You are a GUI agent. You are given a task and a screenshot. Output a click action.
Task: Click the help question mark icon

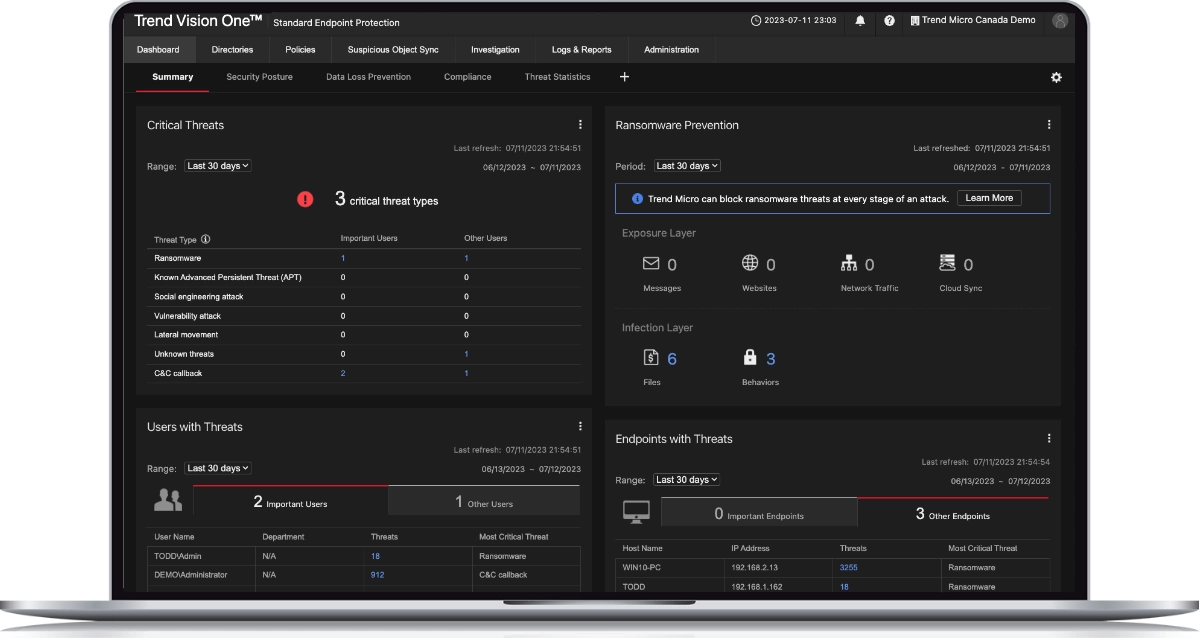click(888, 21)
